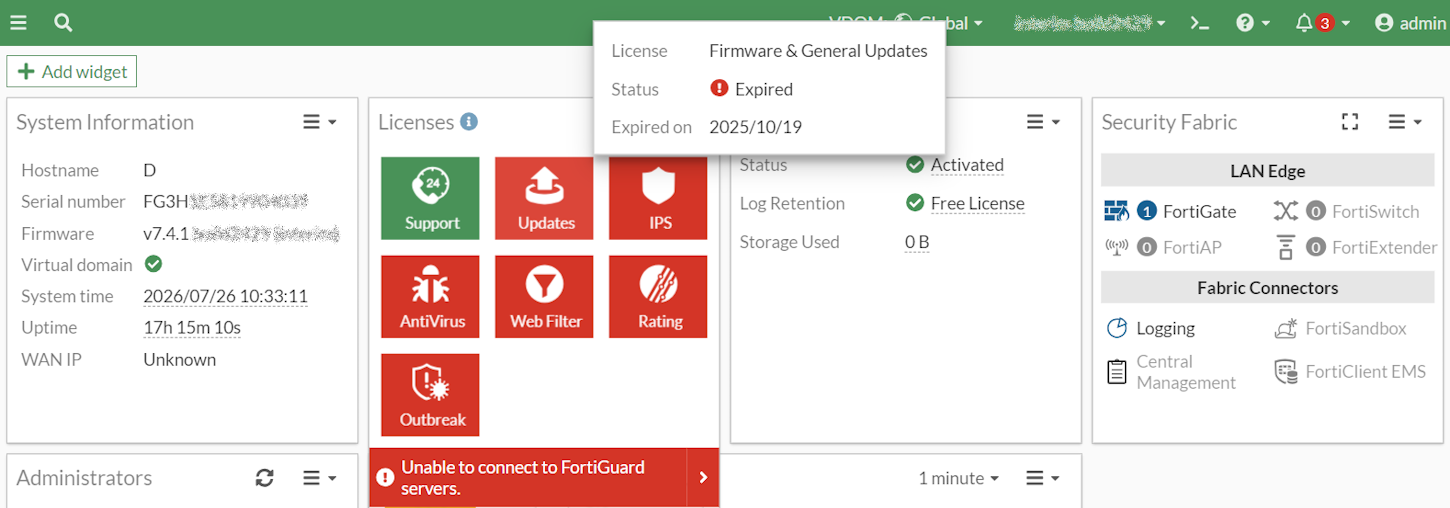This screenshot has height=508, width=1450.
Task: Open the CLI console icon
Action: coord(1200,23)
